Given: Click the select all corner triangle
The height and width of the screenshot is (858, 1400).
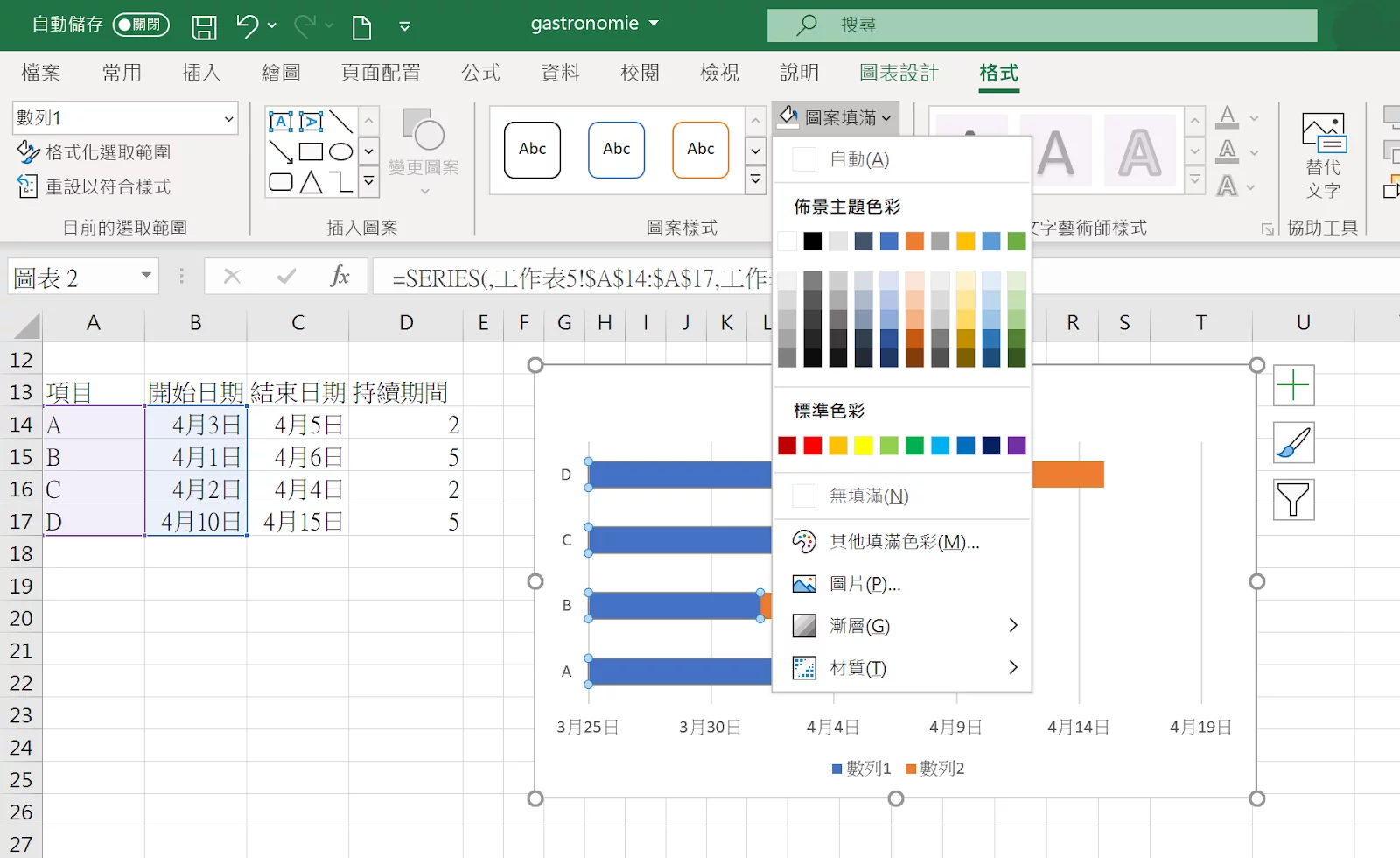Looking at the screenshot, I should pos(26,326).
